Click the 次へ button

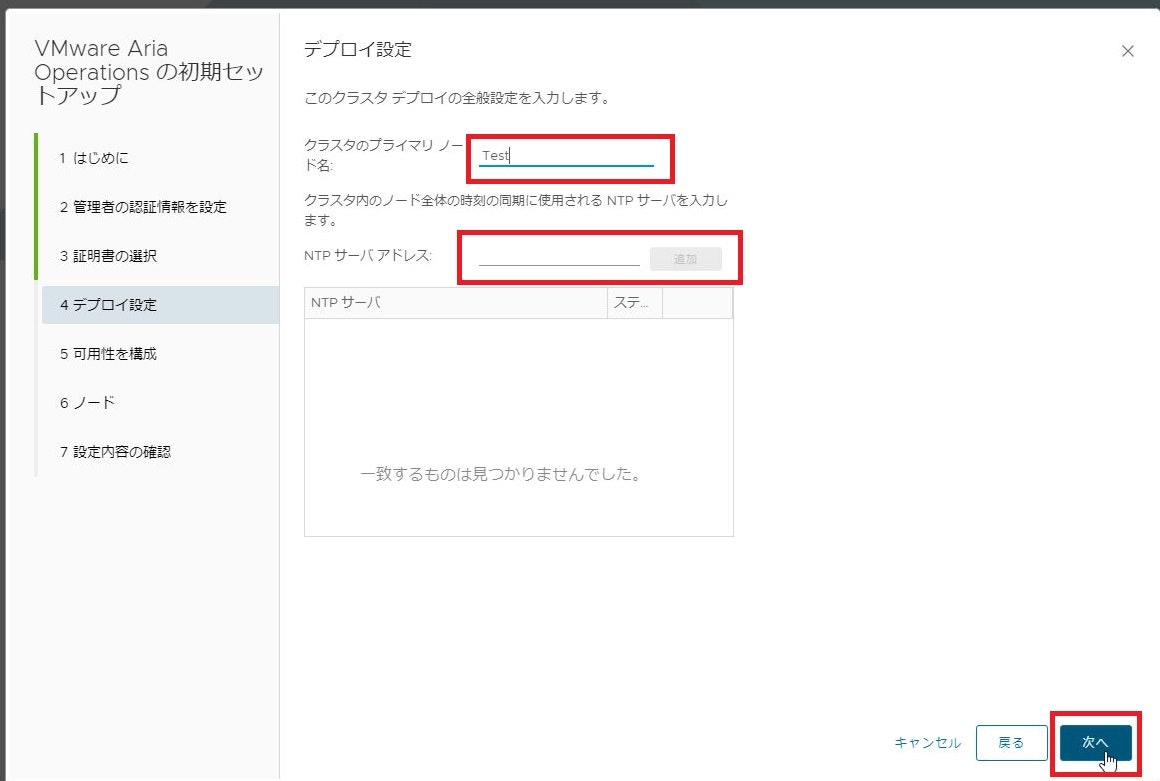pyautogui.click(x=1096, y=743)
